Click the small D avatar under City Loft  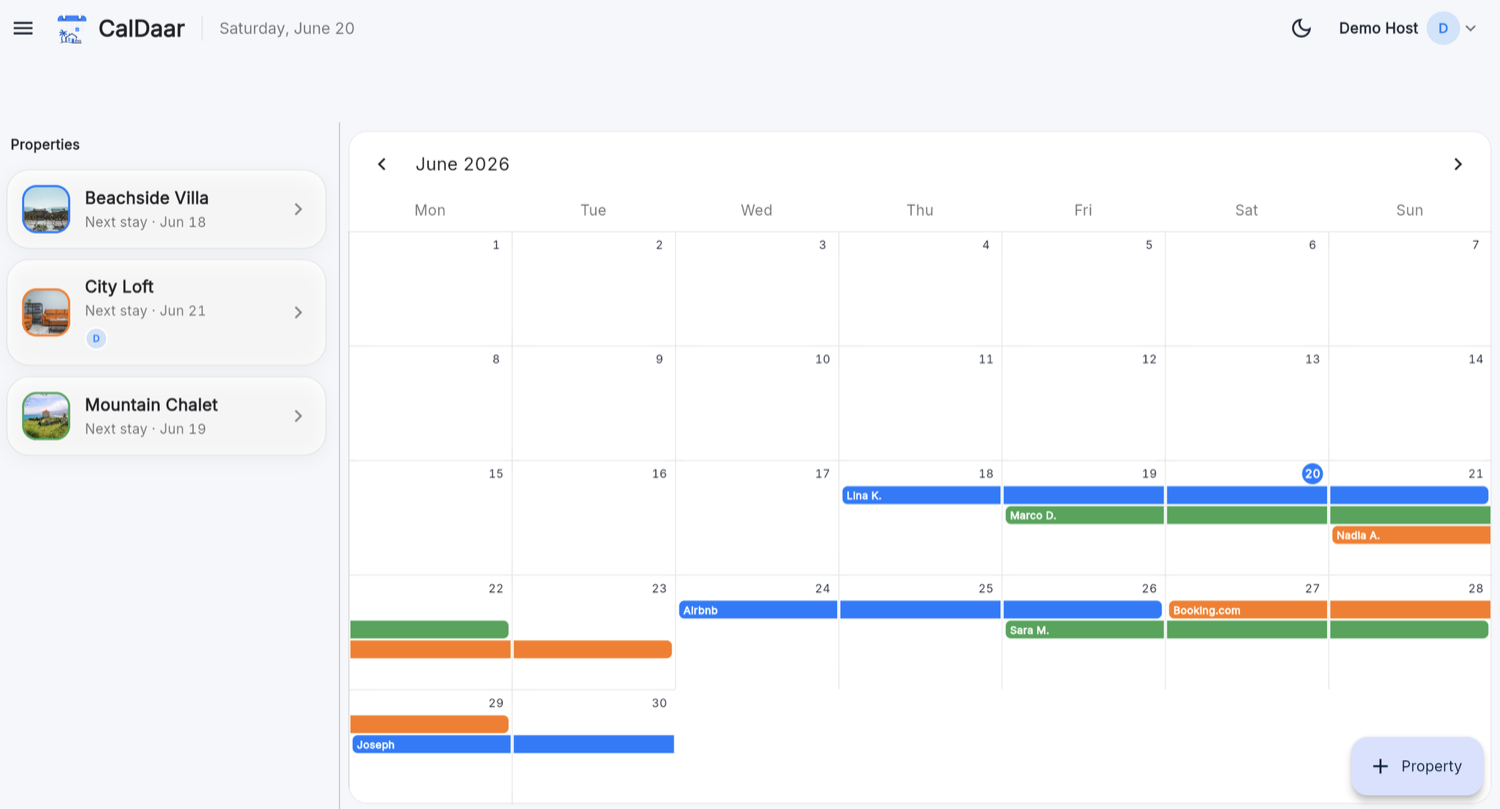[96, 338]
